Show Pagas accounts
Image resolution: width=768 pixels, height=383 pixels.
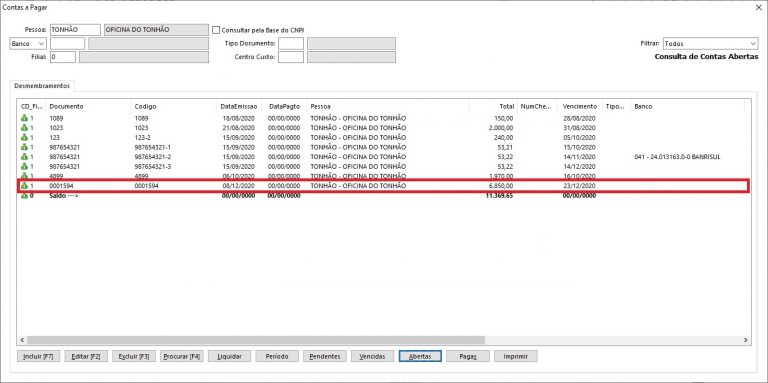pyautogui.click(x=468, y=356)
